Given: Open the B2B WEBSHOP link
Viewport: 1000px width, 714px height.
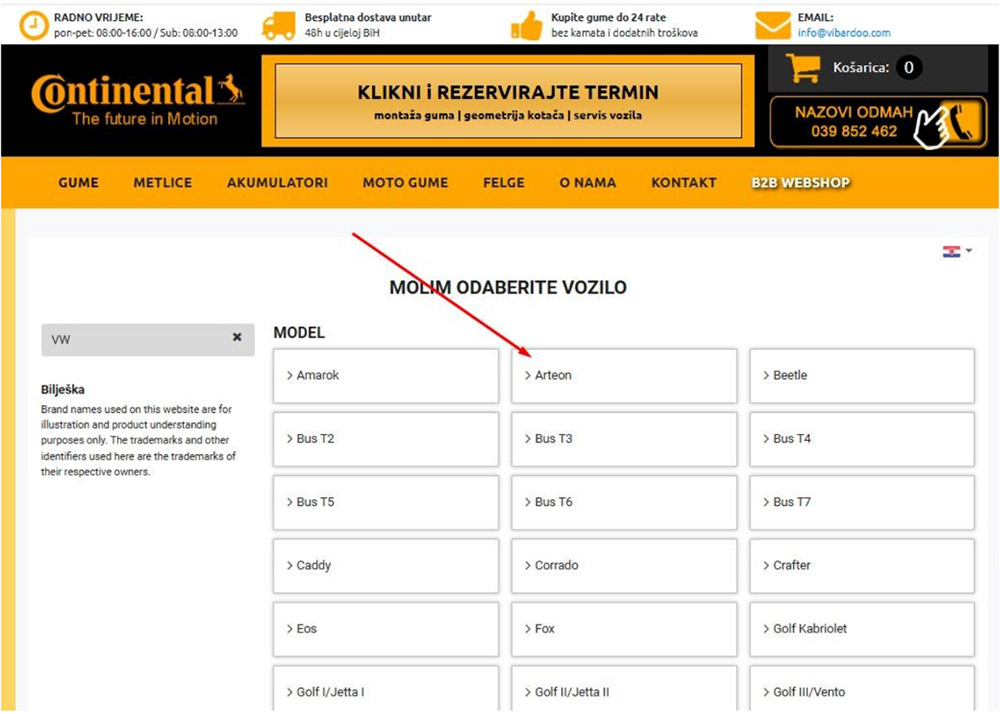Looking at the screenshot, I should 800,182.
